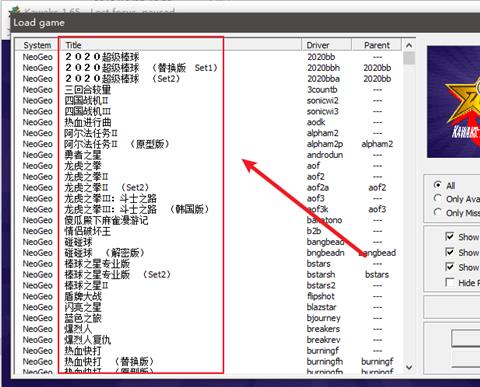Sort list by Parent column header

click(x=377, y=45)
